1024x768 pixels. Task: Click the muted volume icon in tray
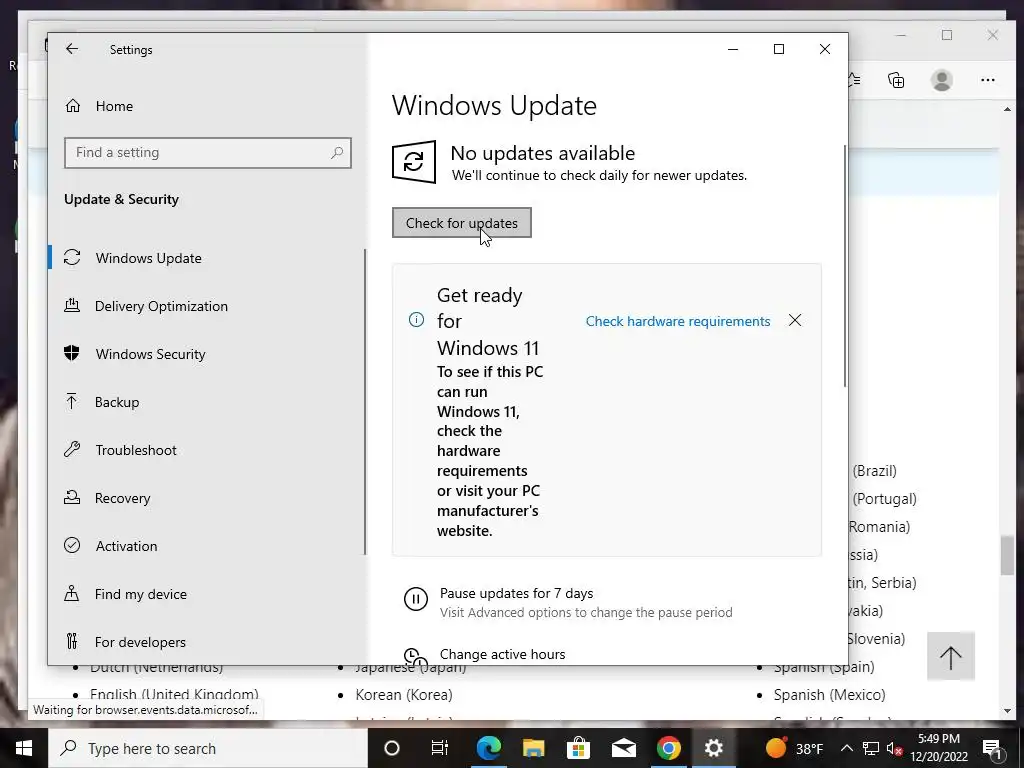(895, 748)
